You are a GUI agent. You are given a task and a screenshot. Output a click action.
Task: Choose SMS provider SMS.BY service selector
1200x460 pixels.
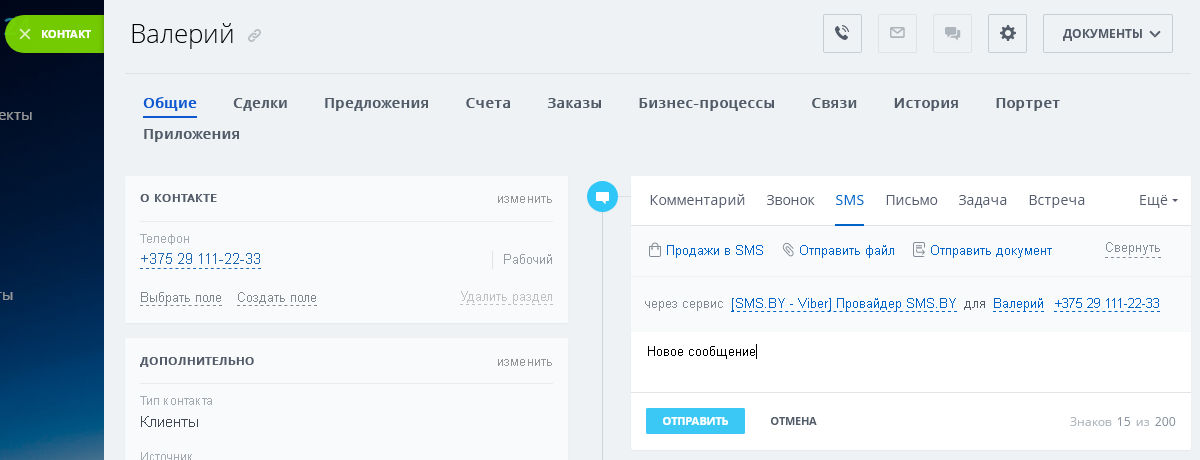tap(843, 303)
